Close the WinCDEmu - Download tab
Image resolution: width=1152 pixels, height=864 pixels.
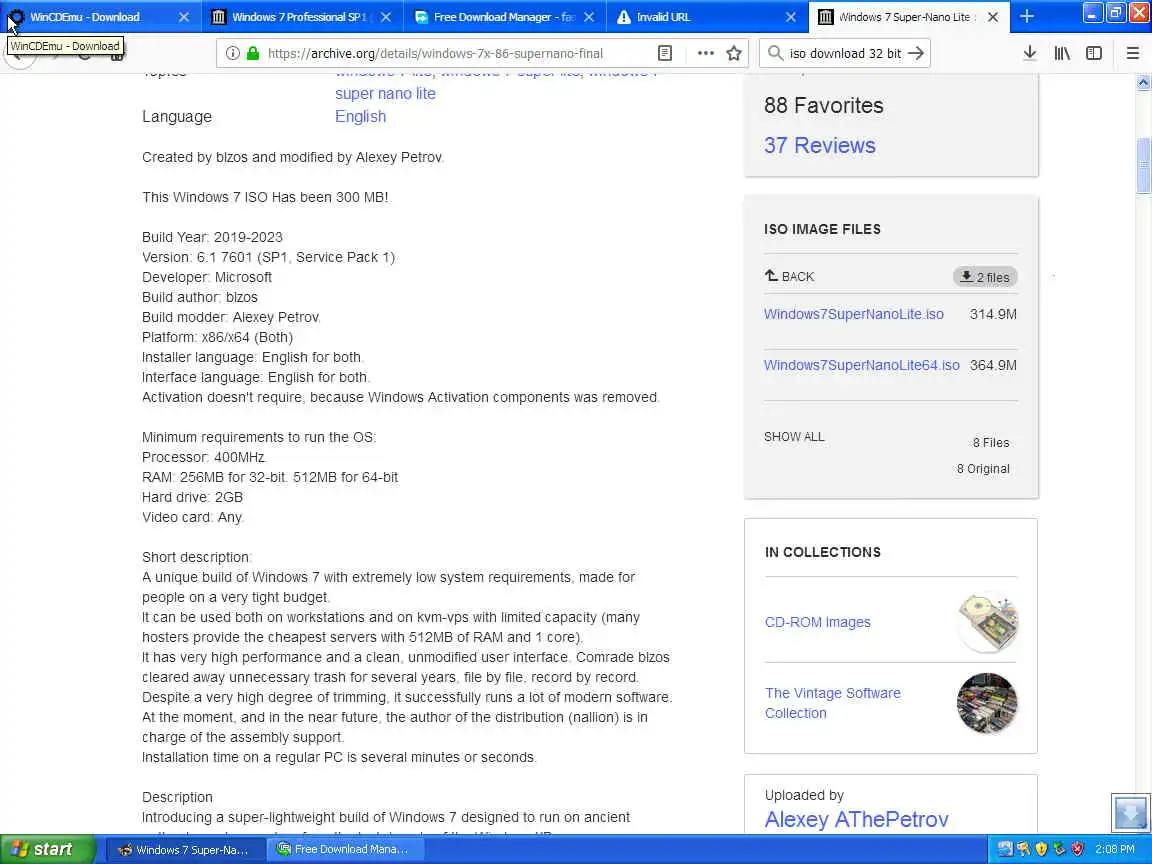[x=184, y=16]
